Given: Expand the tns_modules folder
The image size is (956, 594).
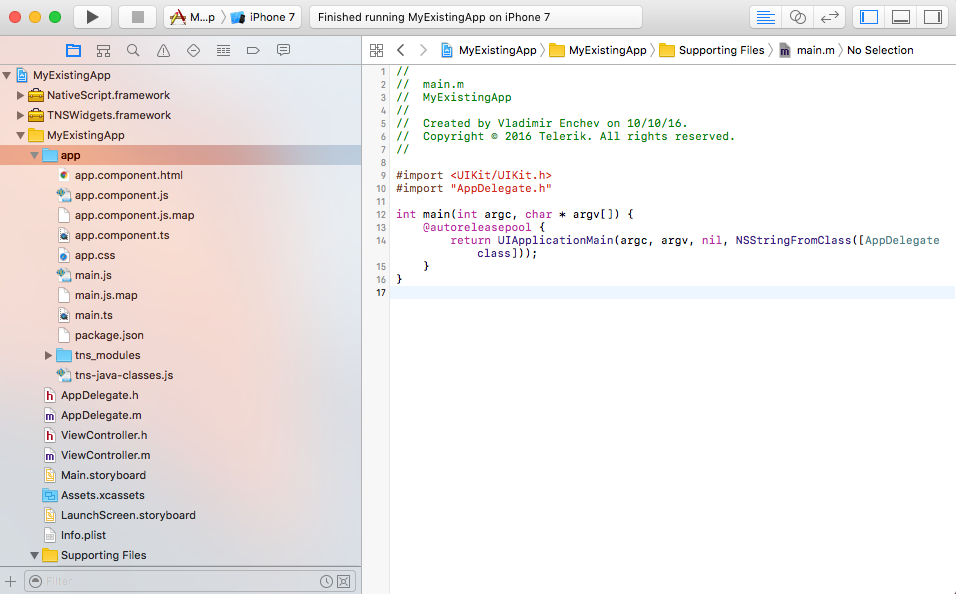Looking at the screenshot, I should tap(48, 355).
